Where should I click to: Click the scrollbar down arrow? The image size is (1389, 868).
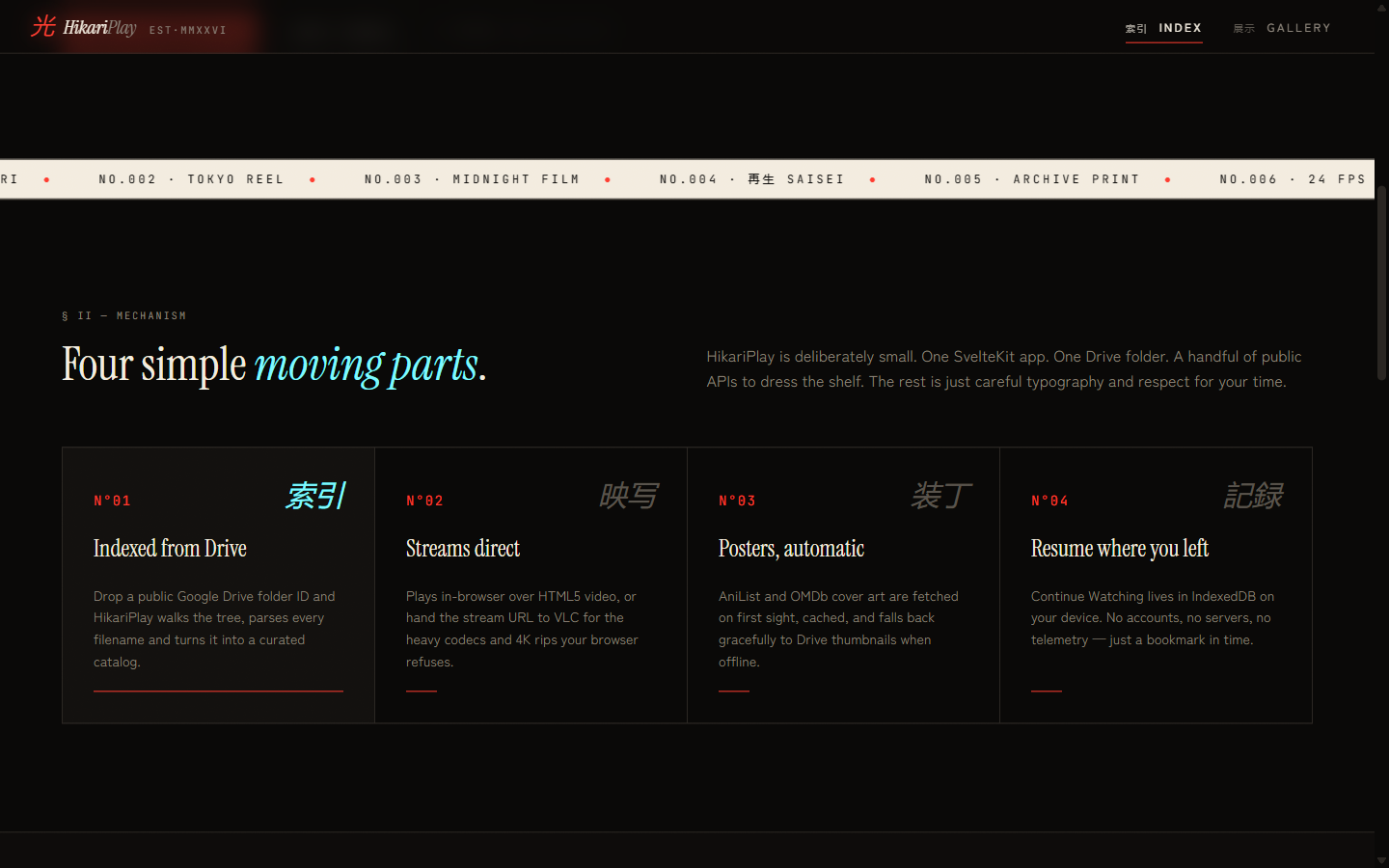pos(1381,860)
